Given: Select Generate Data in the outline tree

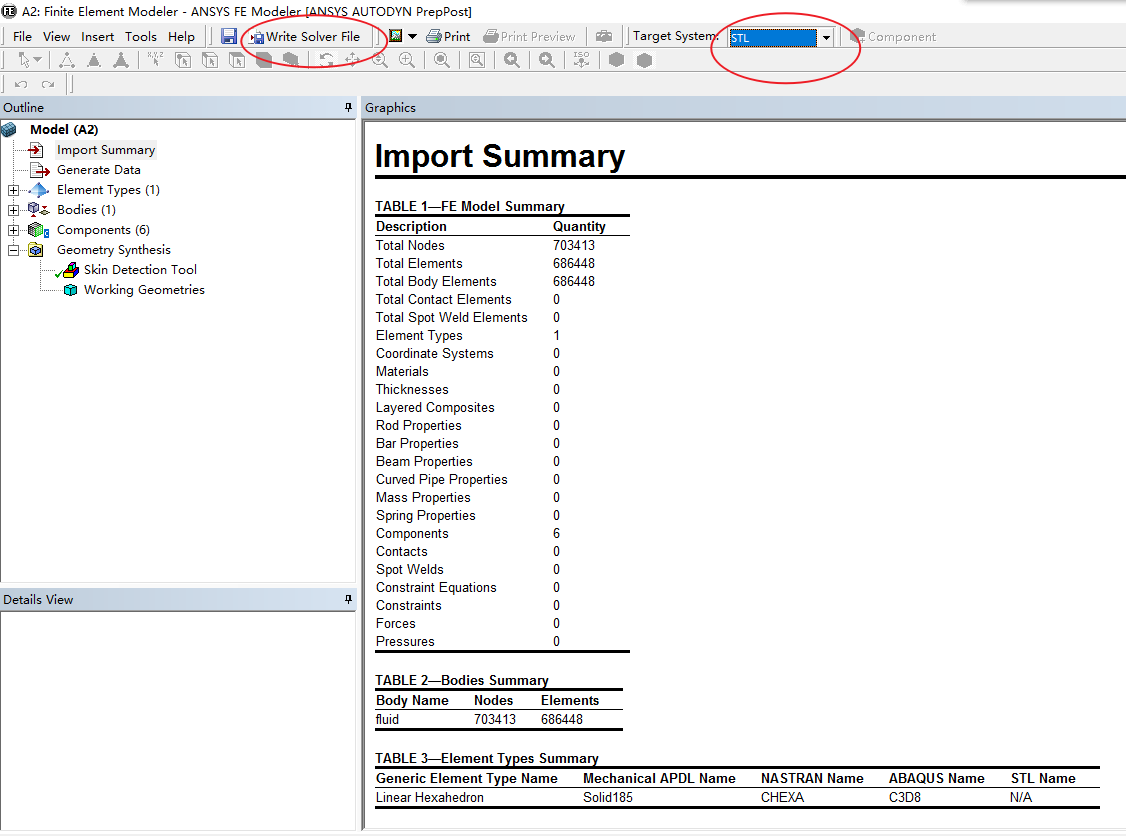Looking at the screenshot, I should pos(98,170).
